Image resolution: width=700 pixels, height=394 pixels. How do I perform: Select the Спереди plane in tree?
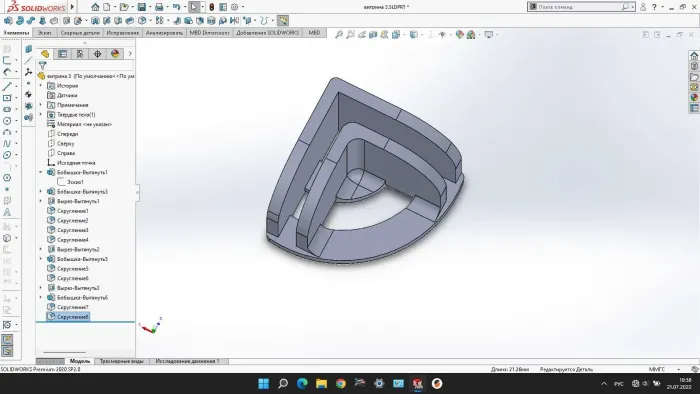[67, 134]
